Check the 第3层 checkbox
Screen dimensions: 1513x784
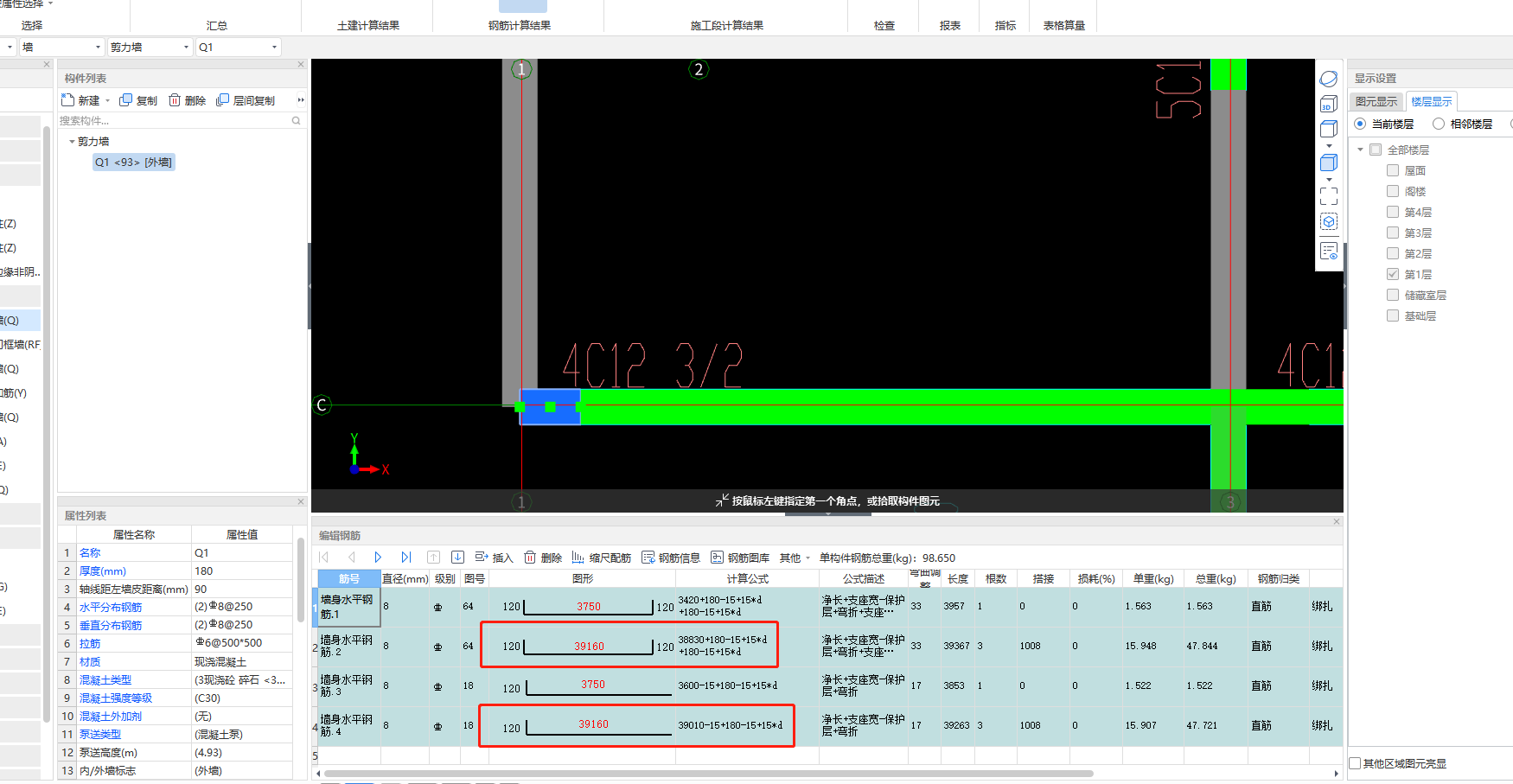(1393, 233)
